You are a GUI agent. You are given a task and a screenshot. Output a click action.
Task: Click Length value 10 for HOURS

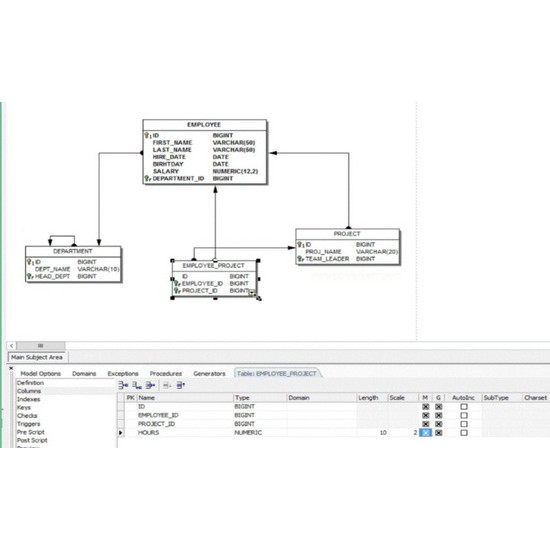point(372,433)
